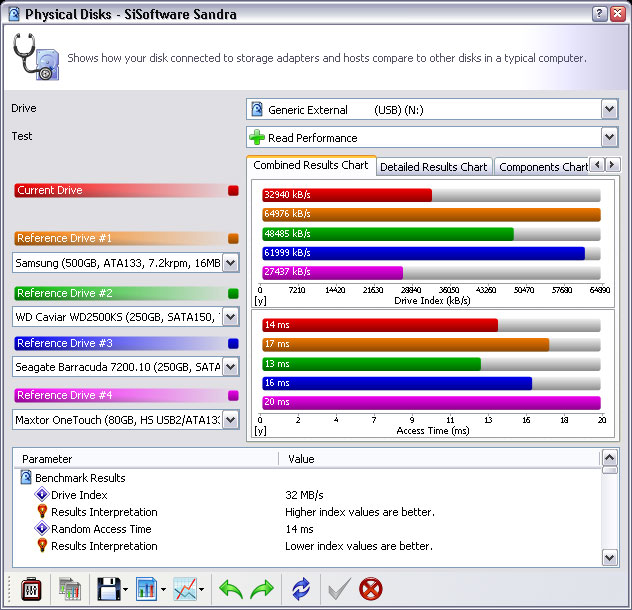The height and width of the screenshot is (610, 632).
Task: Click the 32940 kB/s red bar
Action: pyautogui.click(x=347, y=195)
